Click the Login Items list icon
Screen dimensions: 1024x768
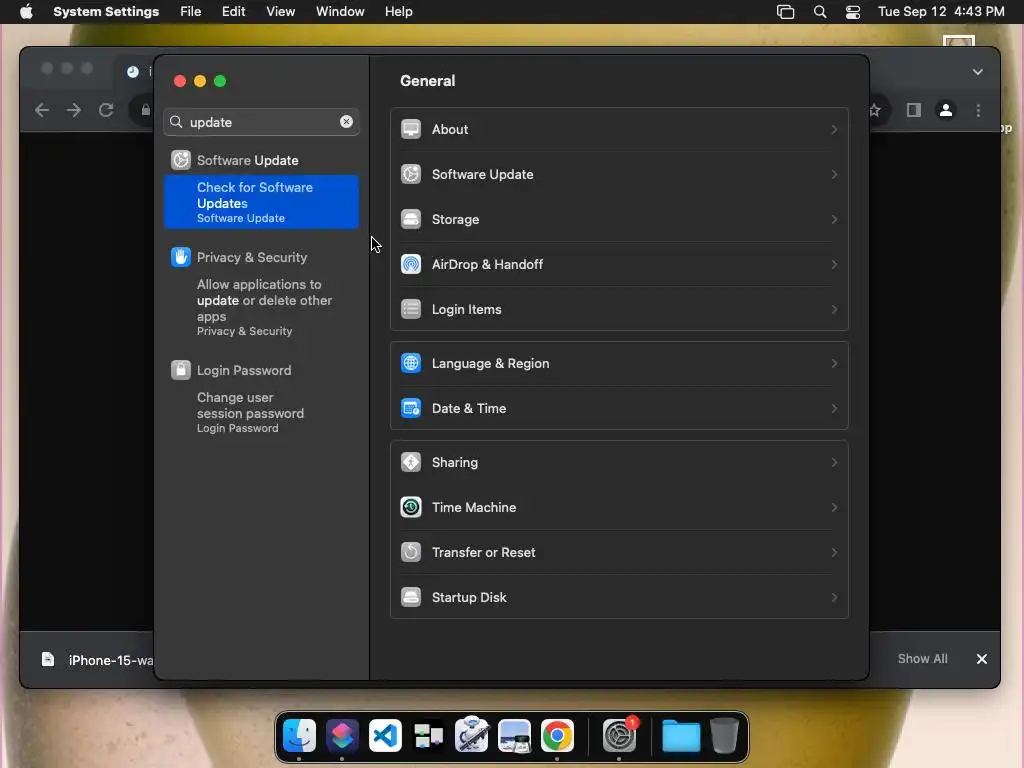[x=411, y=310]
